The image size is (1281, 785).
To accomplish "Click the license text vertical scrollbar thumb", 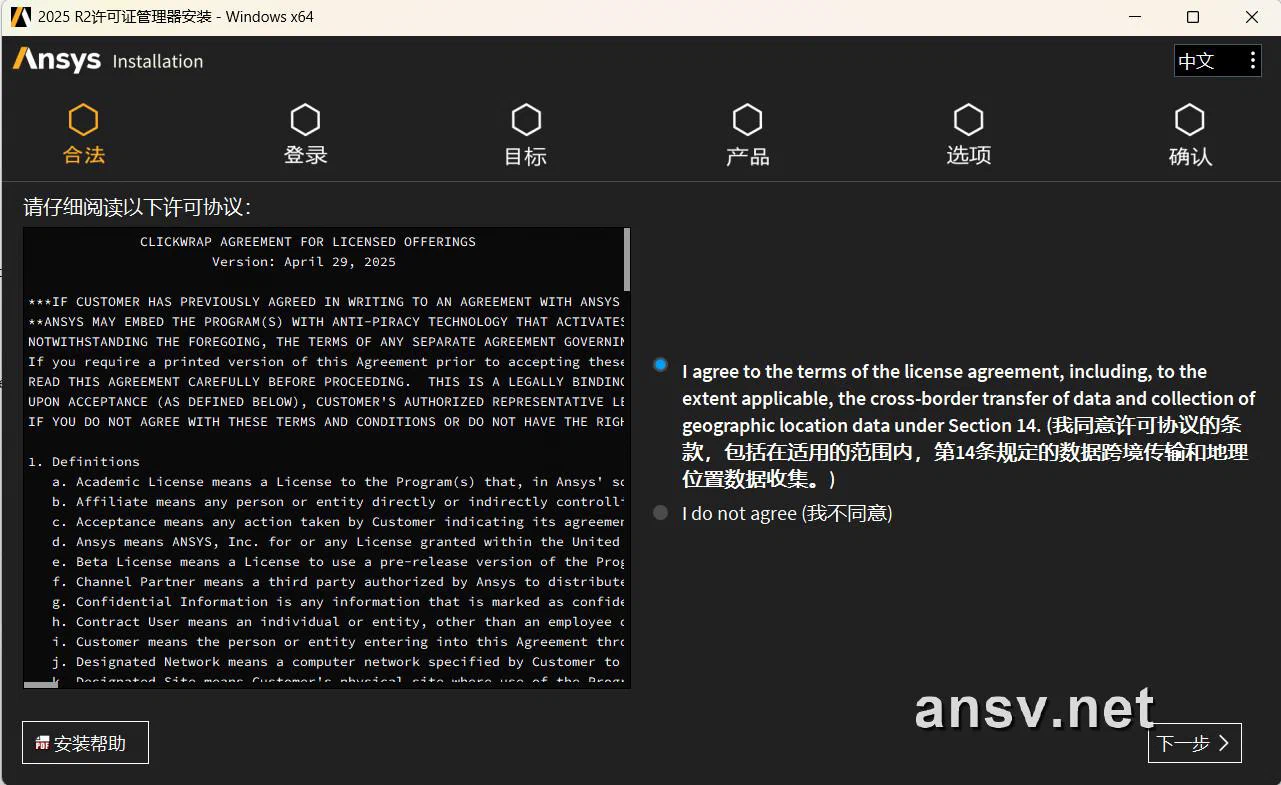I will 627,259.
